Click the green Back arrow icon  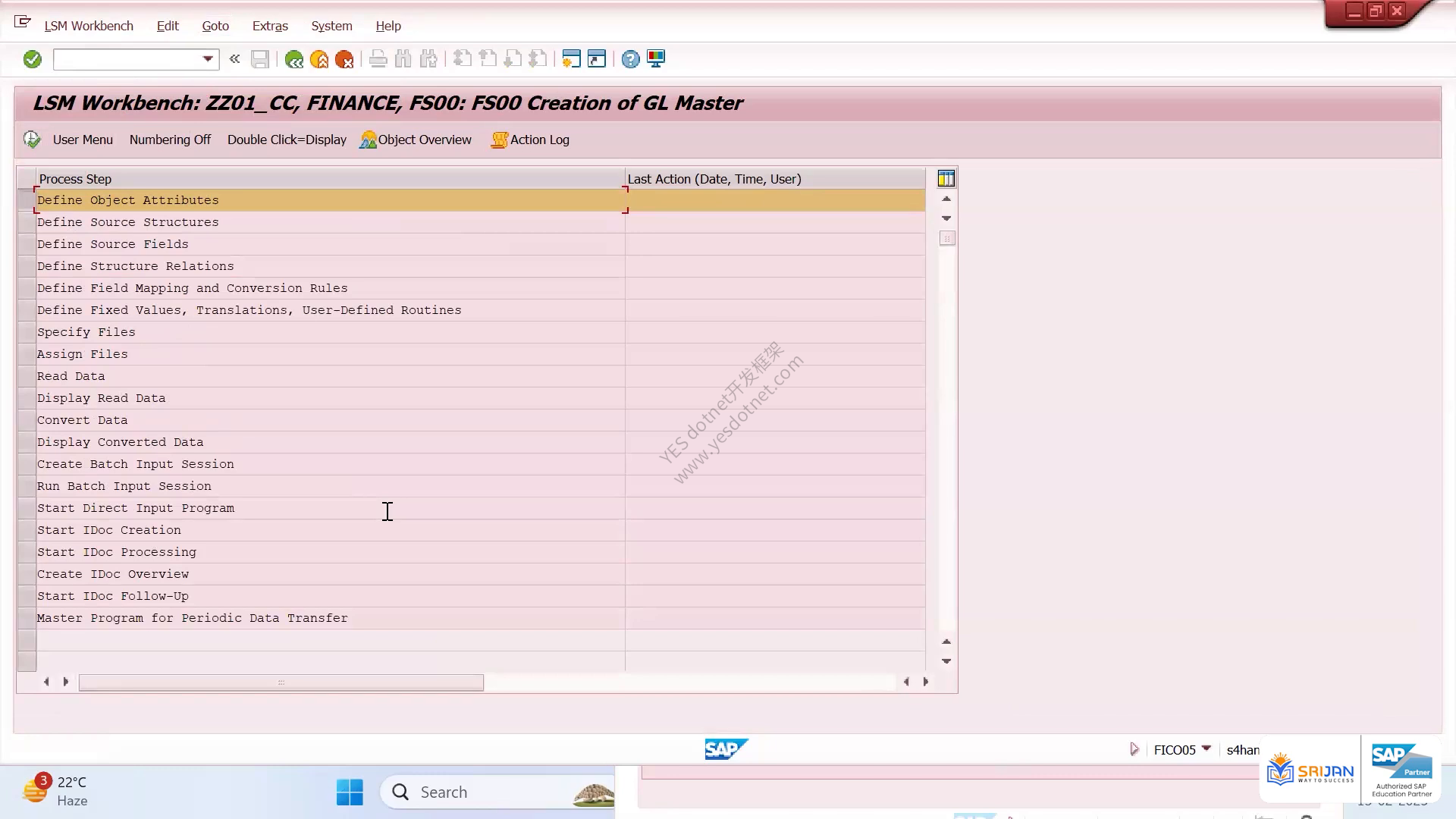293,59
